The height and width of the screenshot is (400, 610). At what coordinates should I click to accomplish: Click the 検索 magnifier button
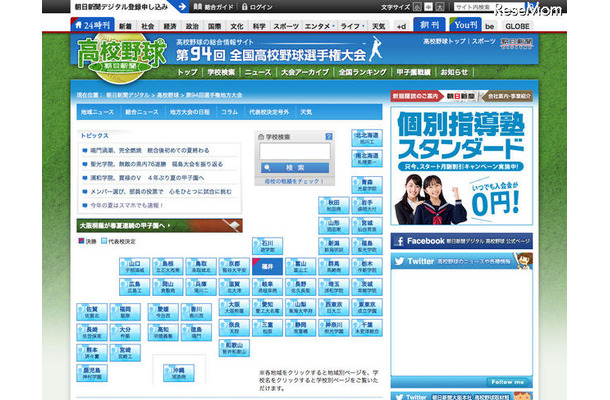pos(294,168)
